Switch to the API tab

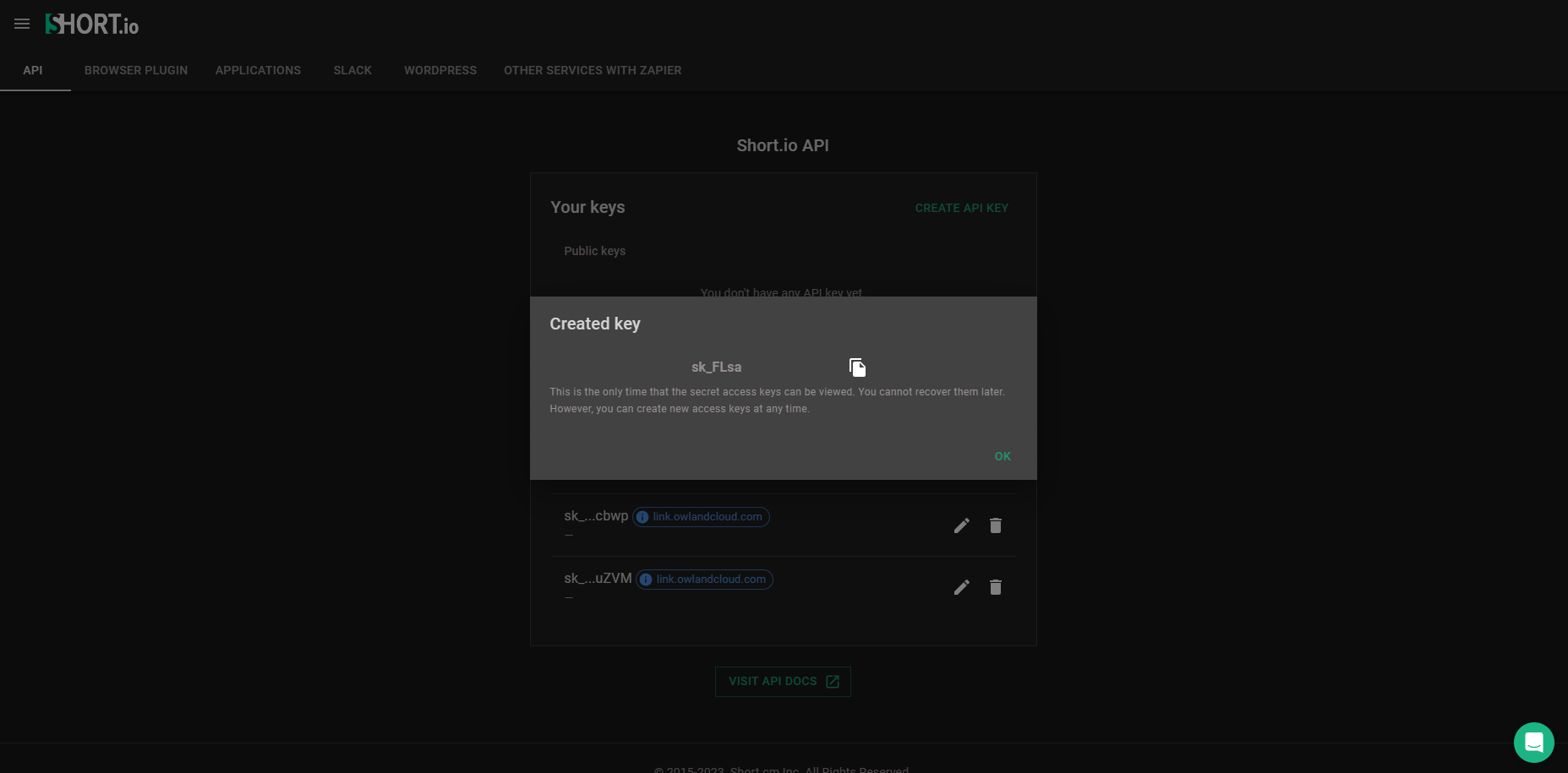click(33, 70)
